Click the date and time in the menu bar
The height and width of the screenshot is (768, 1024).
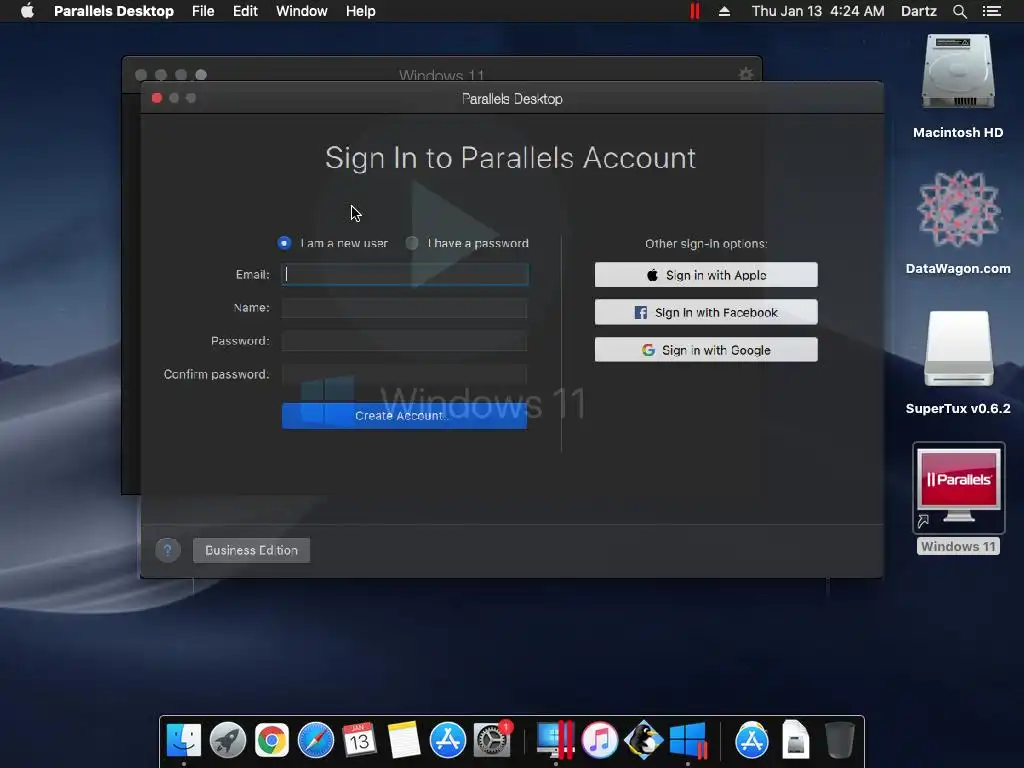[x=818, y=11]
